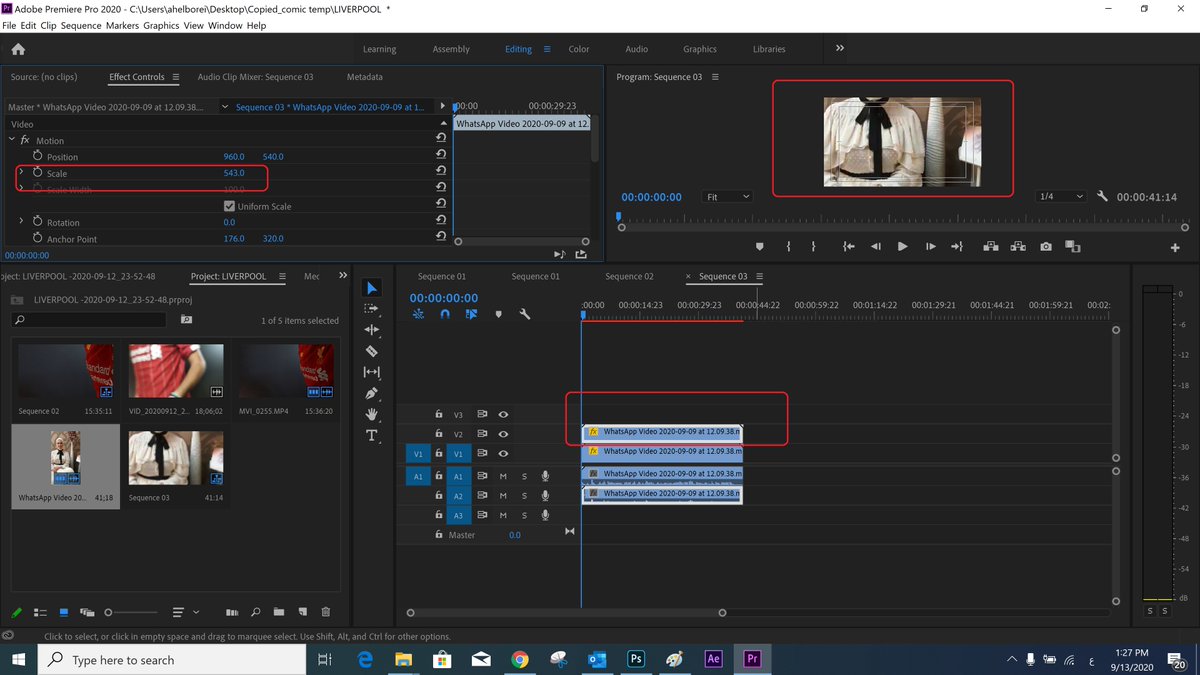Open the Sequence 02 timeline tab

[x=629, y=276]
